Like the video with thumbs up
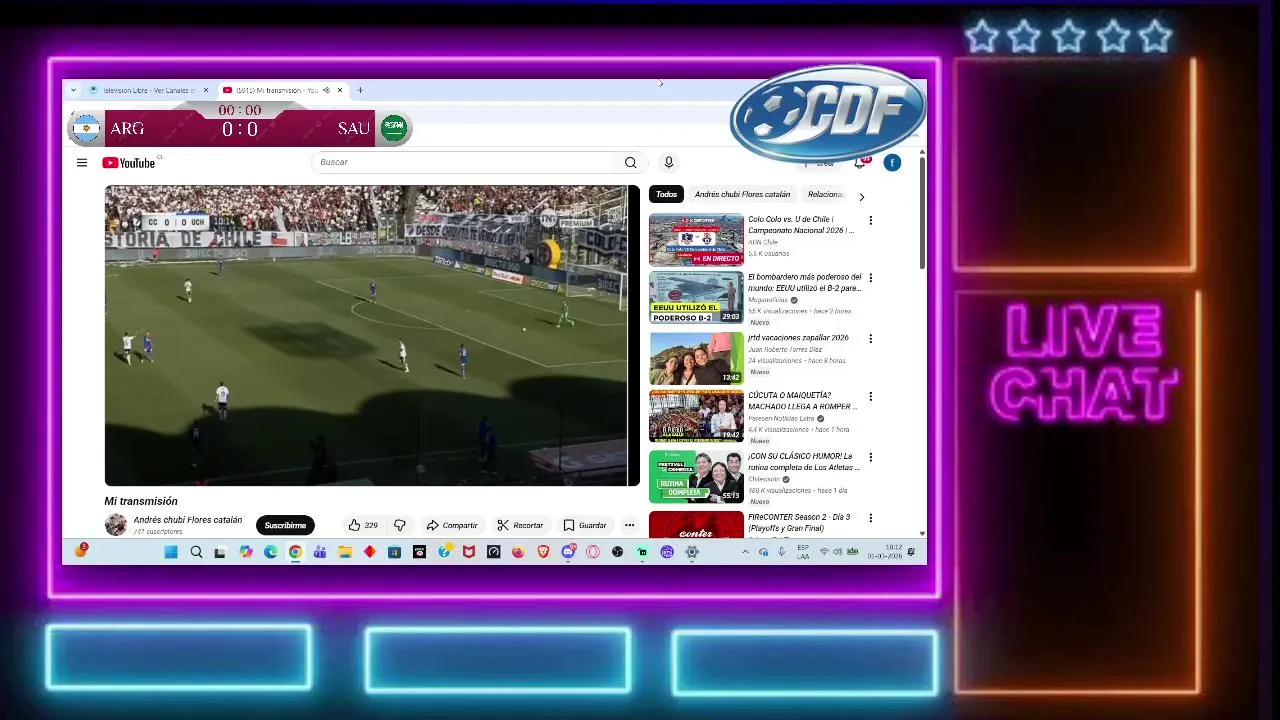 coord(363,525)
